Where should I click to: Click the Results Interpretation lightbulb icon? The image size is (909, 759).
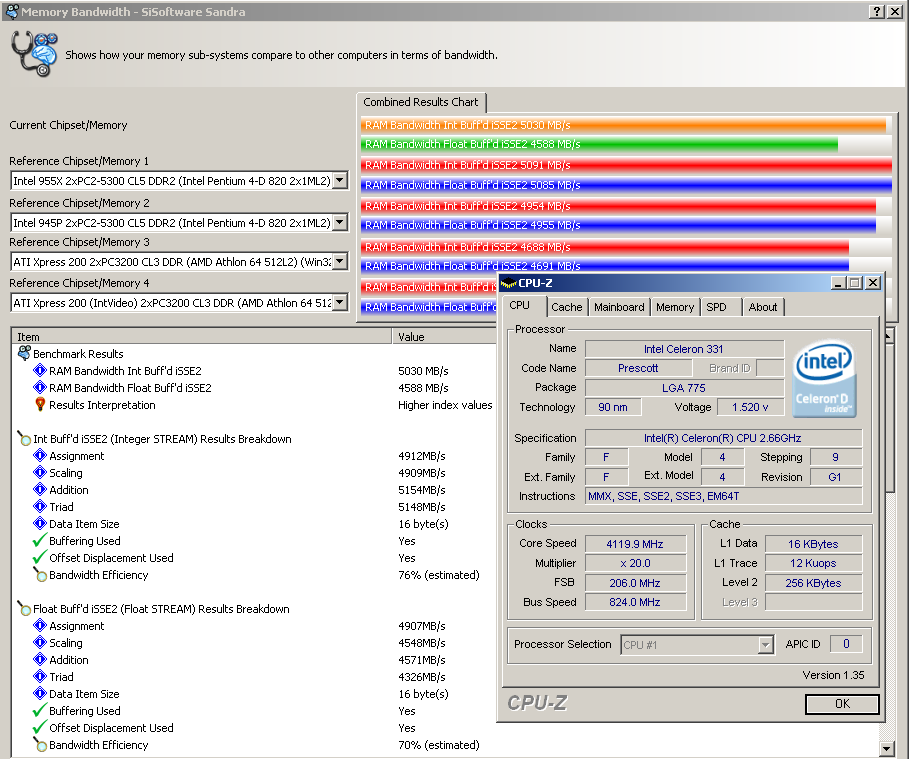coord(40,405)
